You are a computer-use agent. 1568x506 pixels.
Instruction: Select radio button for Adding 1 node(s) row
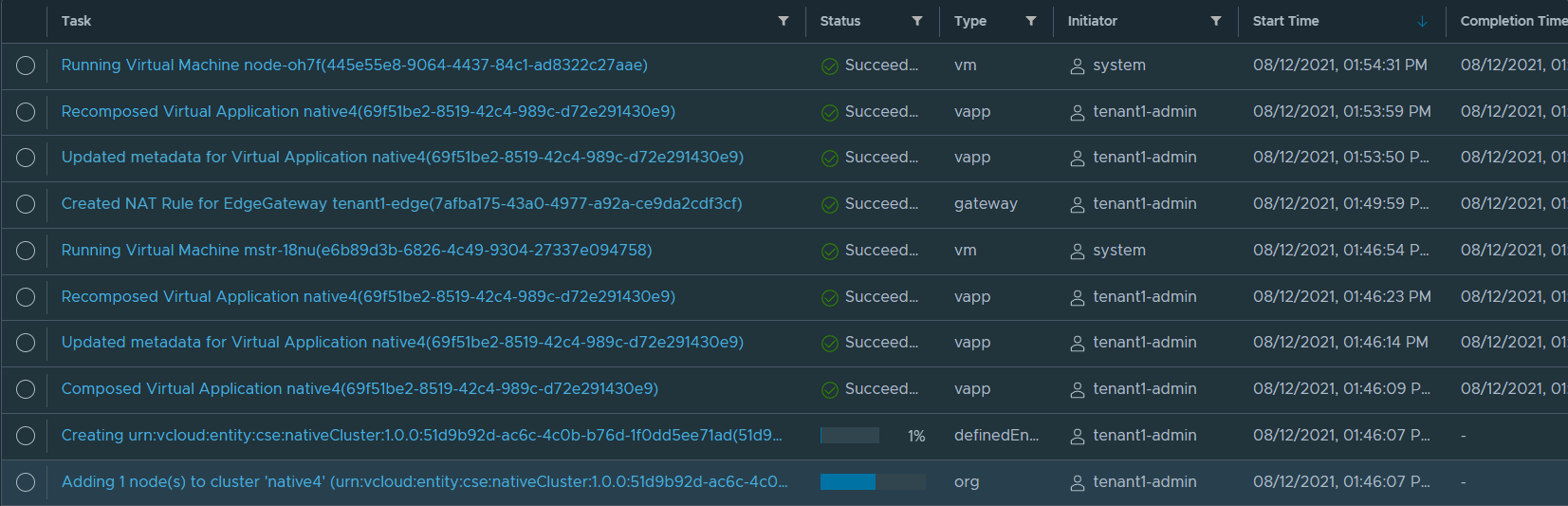(26, 482)
